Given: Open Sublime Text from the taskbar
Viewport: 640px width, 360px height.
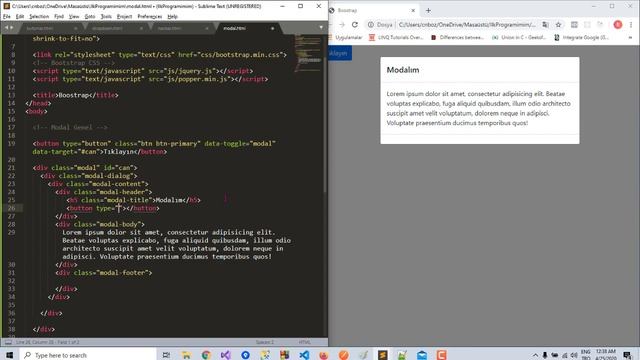Looking at the screenshot, I should pyautogui.click(x=382, y=355).
